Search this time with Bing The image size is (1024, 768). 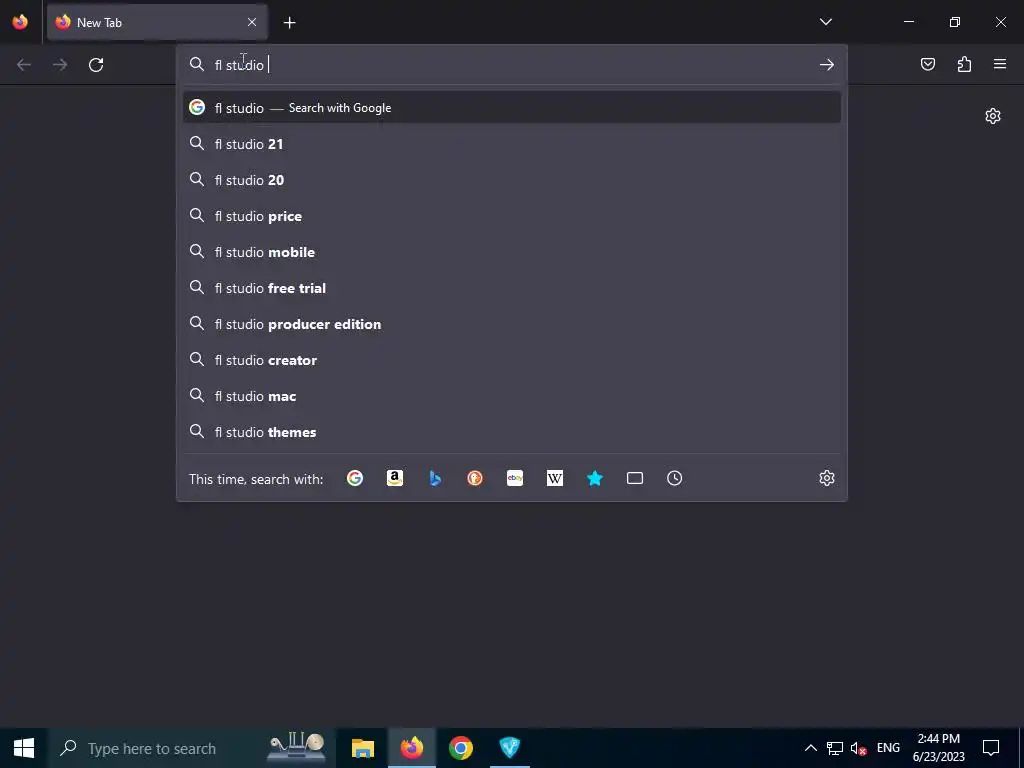tap(435, 479)
